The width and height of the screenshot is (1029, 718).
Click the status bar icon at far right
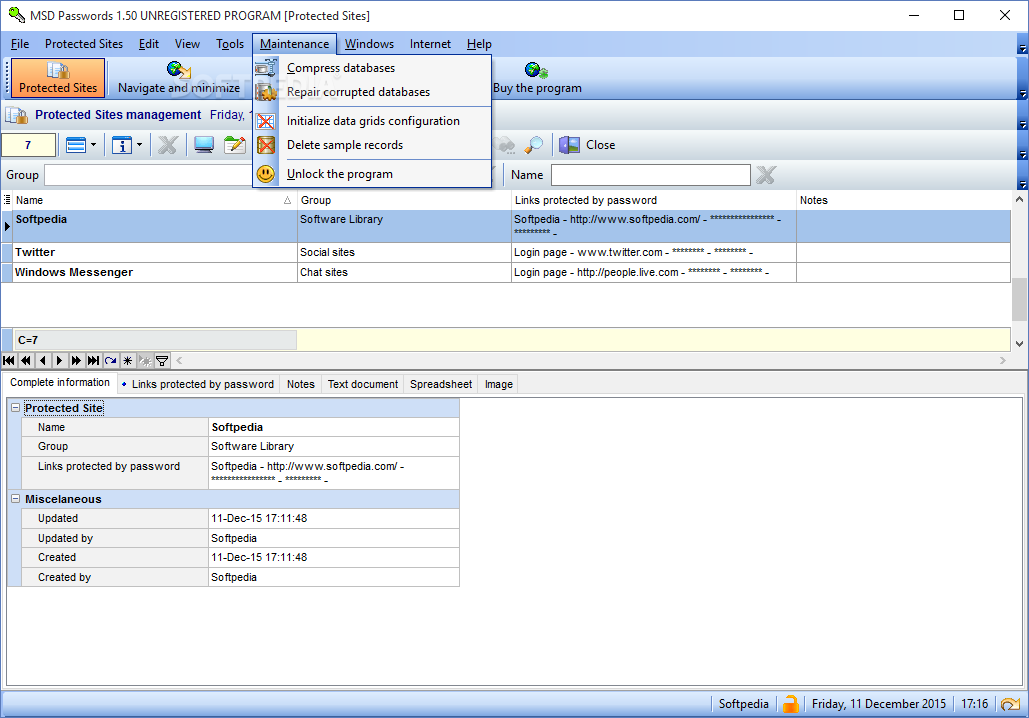click(x=1011, y=704)
